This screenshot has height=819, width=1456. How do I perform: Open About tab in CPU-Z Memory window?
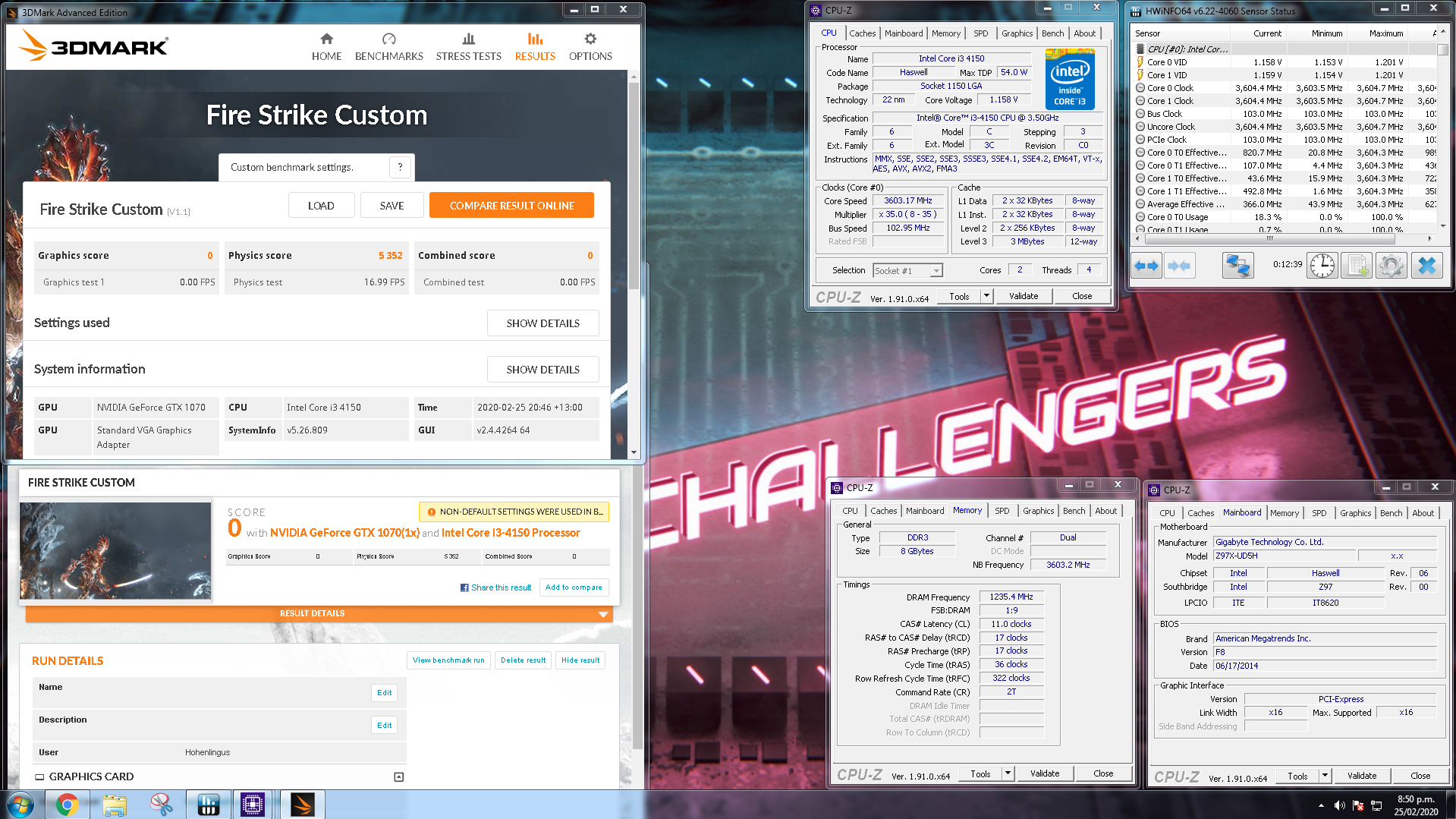1105,511
